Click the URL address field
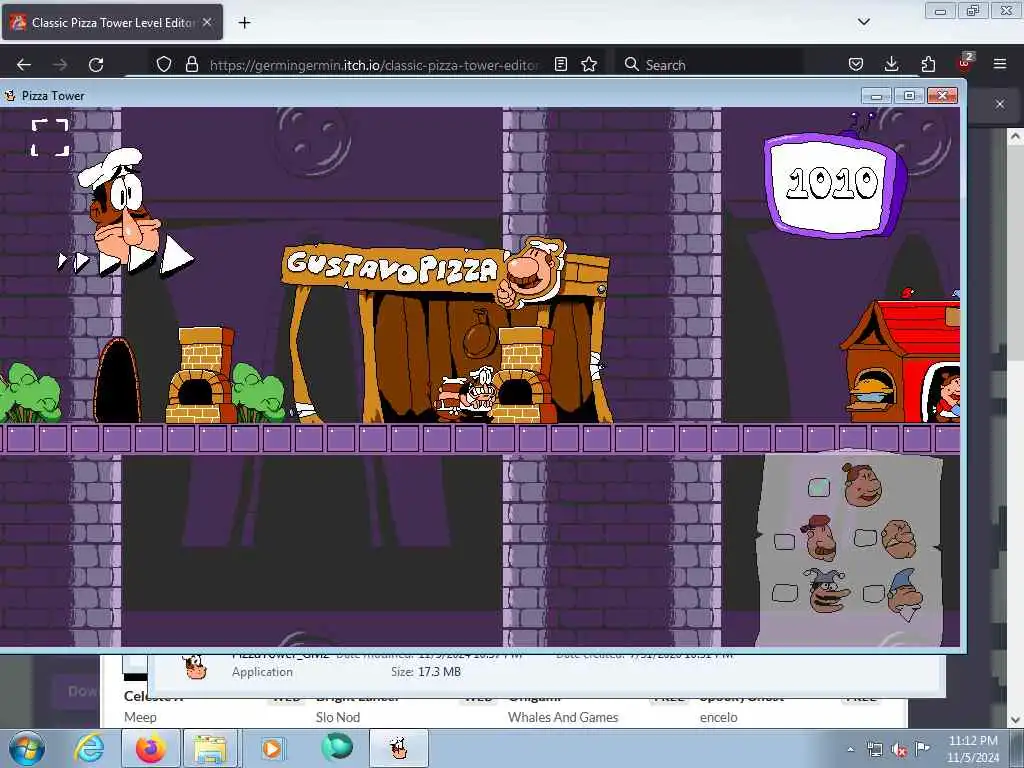This screenshot has height=768, width=1024. pos(374,65)
